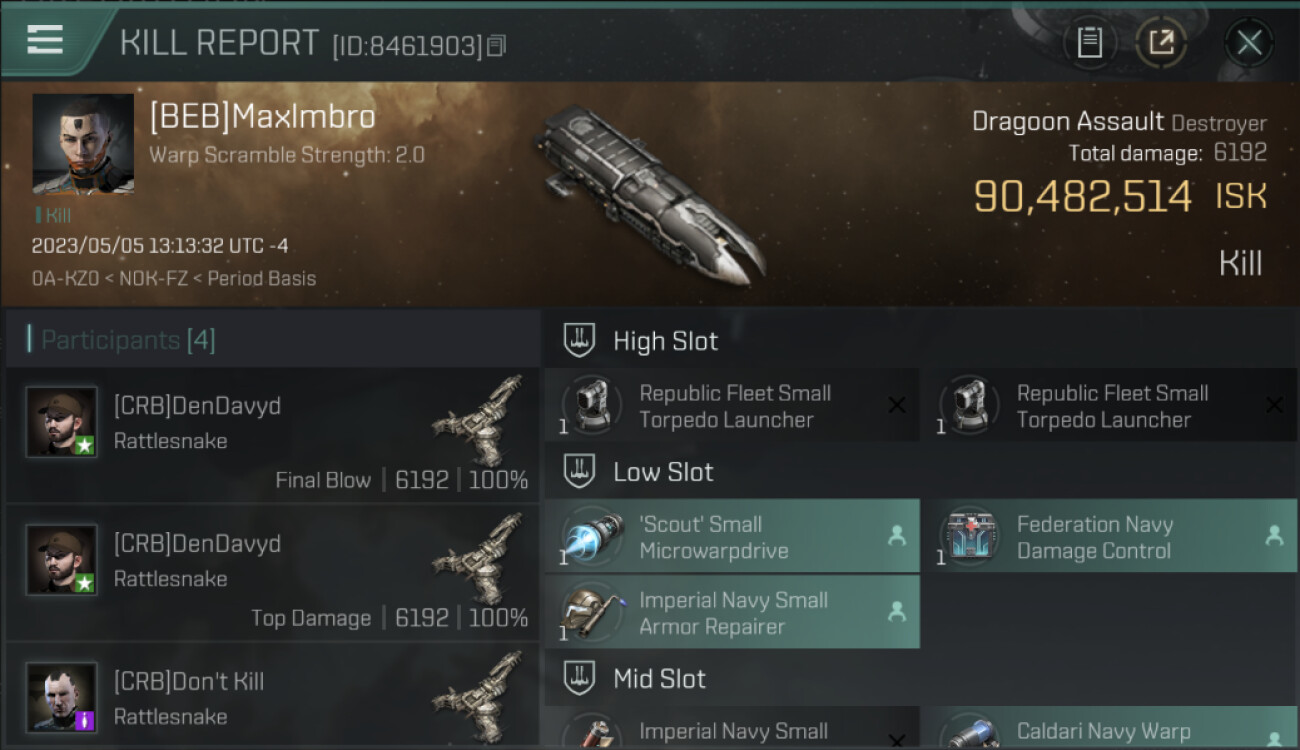
Task: Click the Low Slot section header
Action: [x=663, y=472]
